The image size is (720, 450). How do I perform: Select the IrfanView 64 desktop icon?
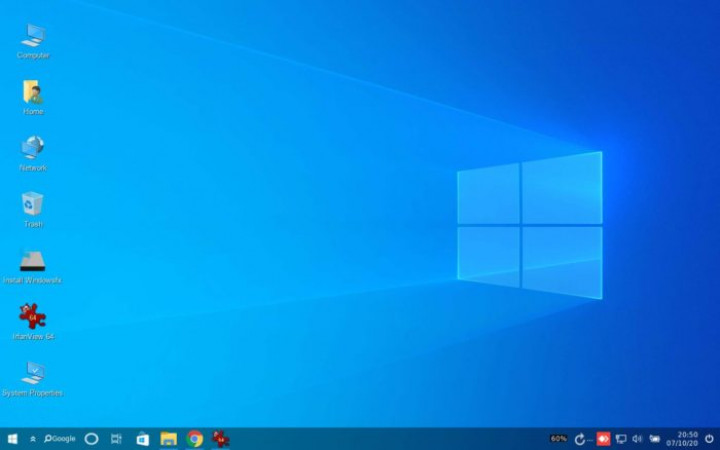[33, 322]
